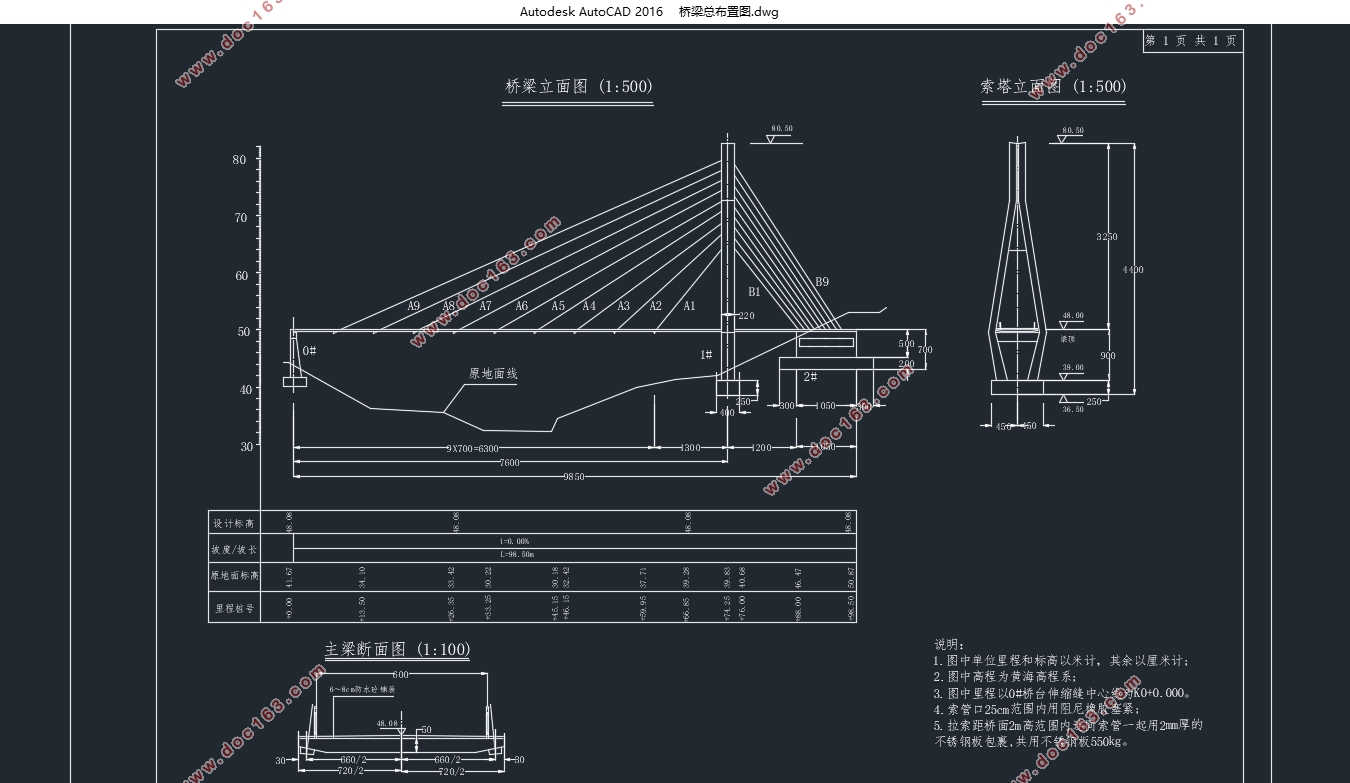This screenshot has height=783, width=1350.
Task: Click the 原地面线 ground line label
Action: tap(493, 374)
